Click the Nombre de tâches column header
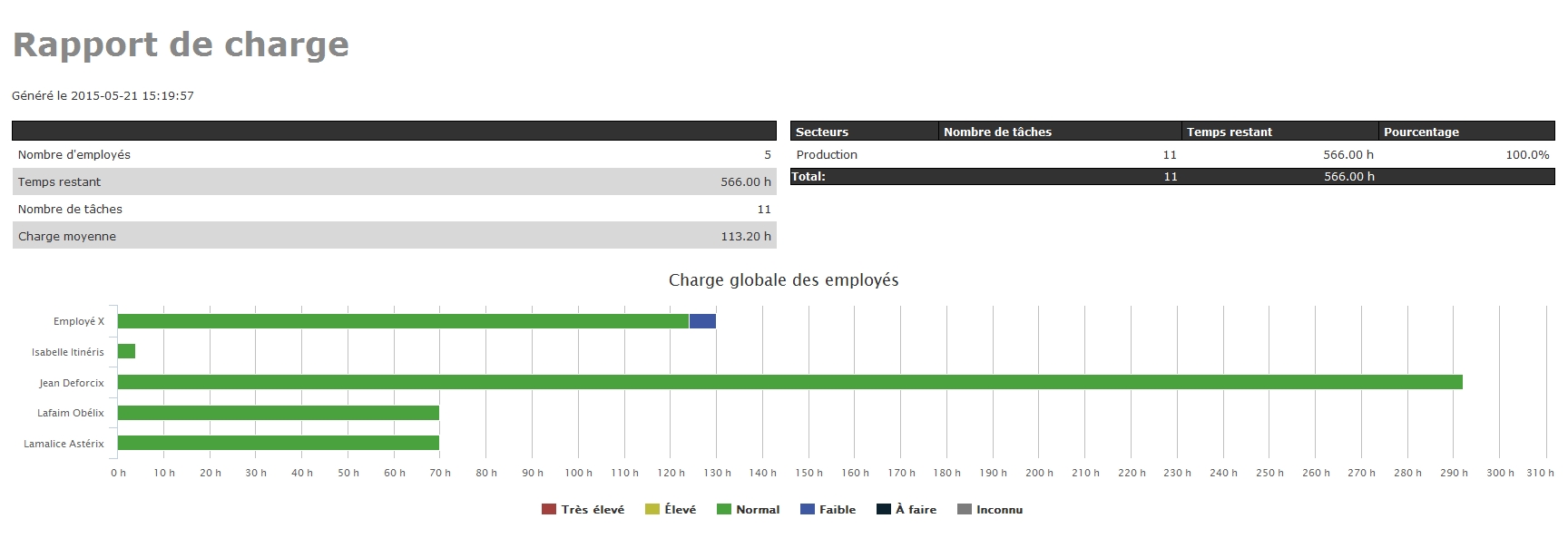 (997, 132)
